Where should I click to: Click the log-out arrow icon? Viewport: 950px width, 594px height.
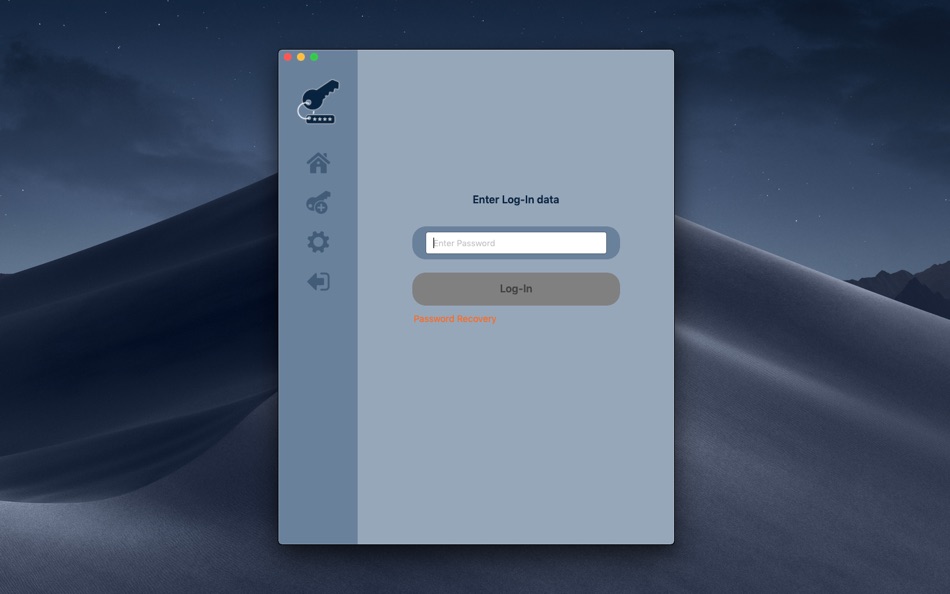click(x=318, y=281)
